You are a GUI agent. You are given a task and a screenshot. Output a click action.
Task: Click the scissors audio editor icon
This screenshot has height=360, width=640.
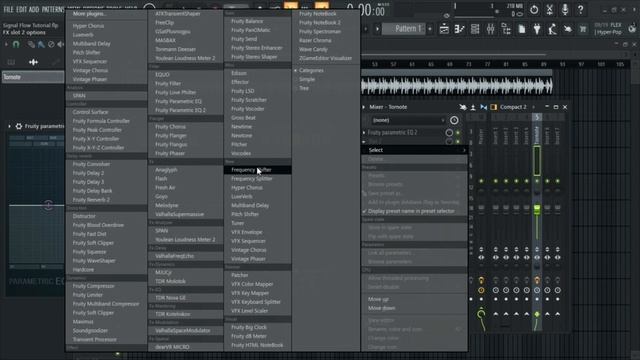tap(549, 9)
